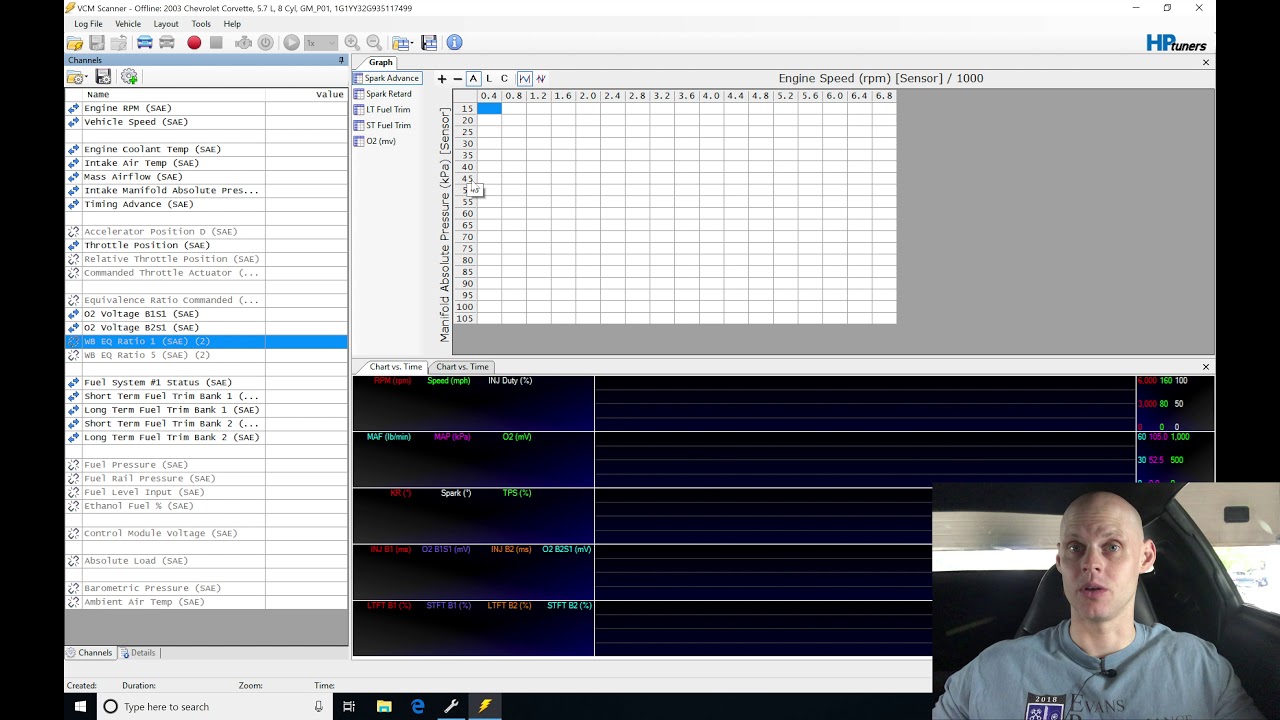Select the Graph tab
The image size is (1280, 720).
point(380,62)
